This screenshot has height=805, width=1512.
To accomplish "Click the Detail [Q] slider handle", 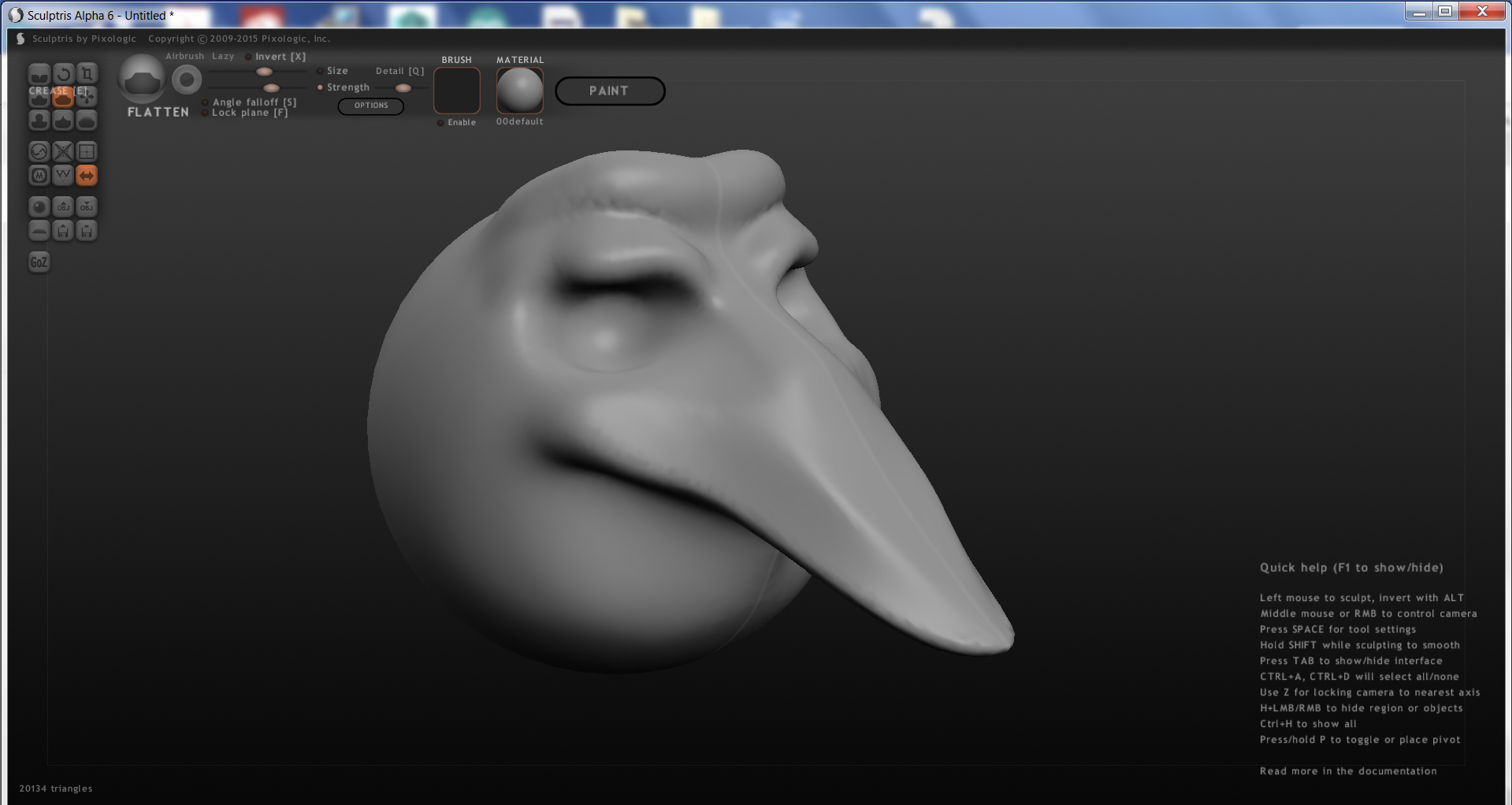I will pos(403,88).
